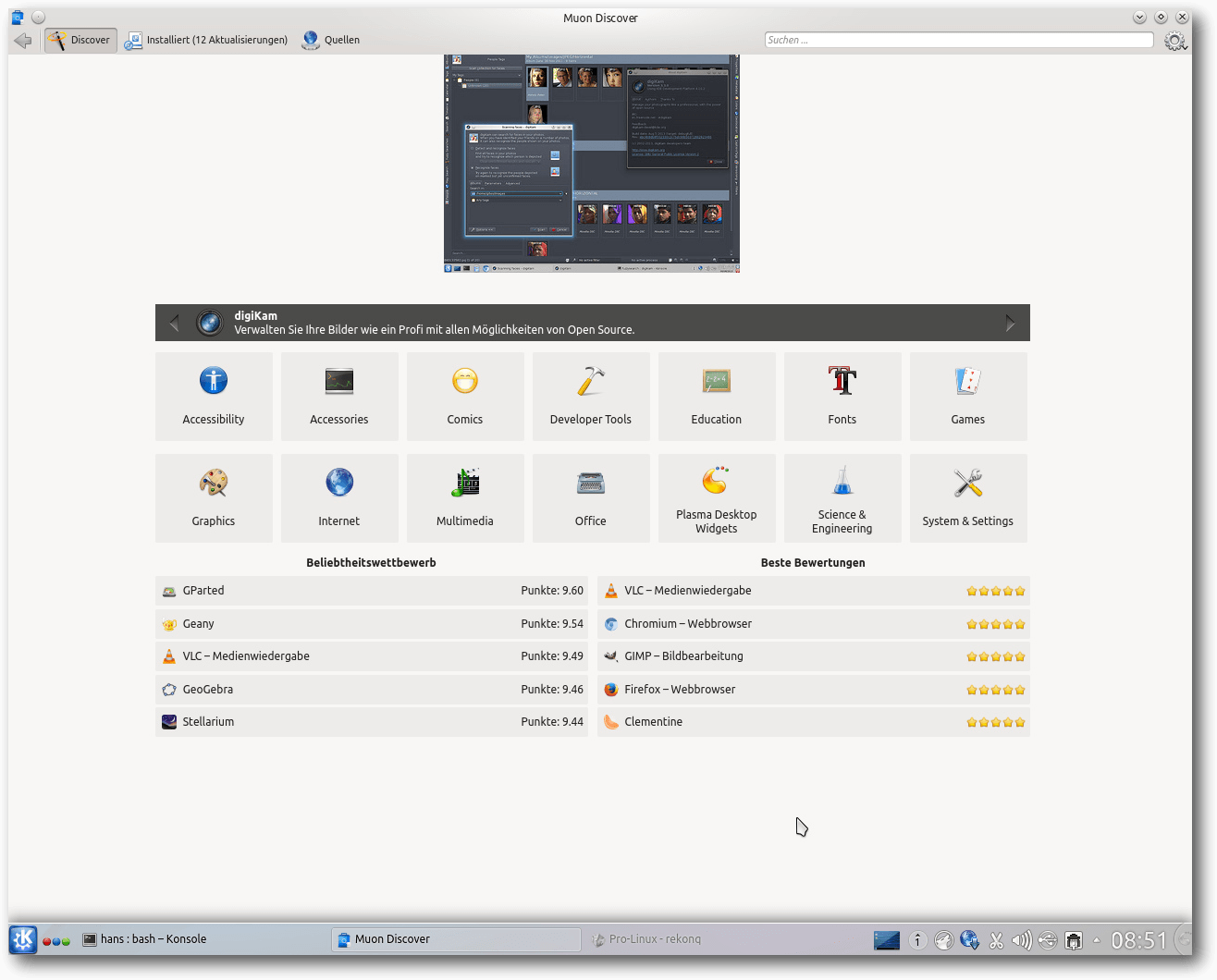Image resolution: width=1217 pixels, height=980 pixels.
Task: Click the 08:51 clock
Action: click(1138, 940)
